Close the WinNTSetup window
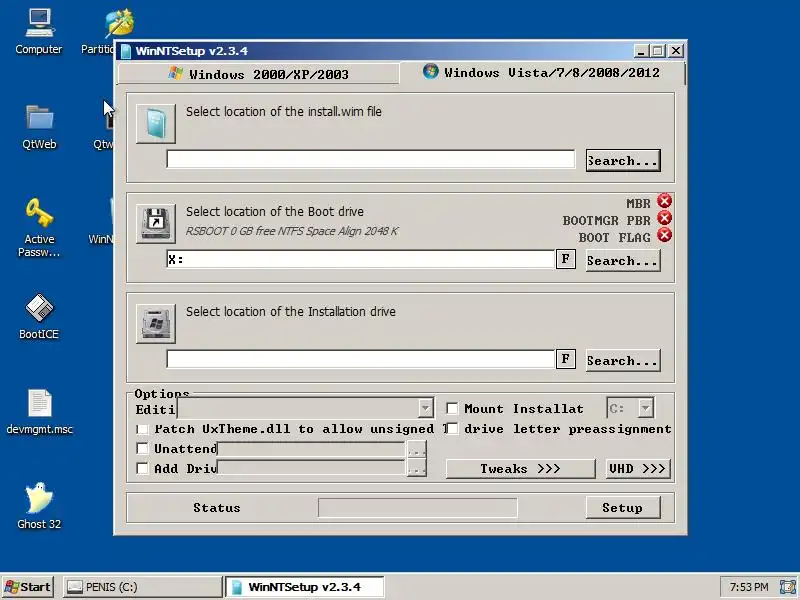 click(x=676, y=51)
